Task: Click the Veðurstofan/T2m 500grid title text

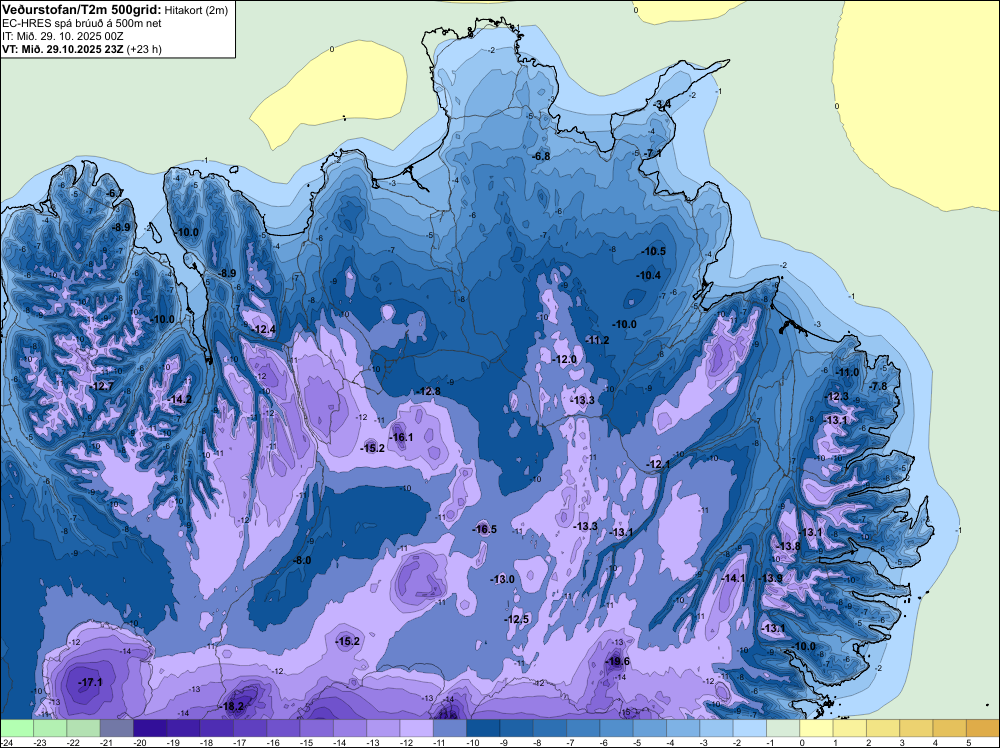Action: tap(82, 9)
